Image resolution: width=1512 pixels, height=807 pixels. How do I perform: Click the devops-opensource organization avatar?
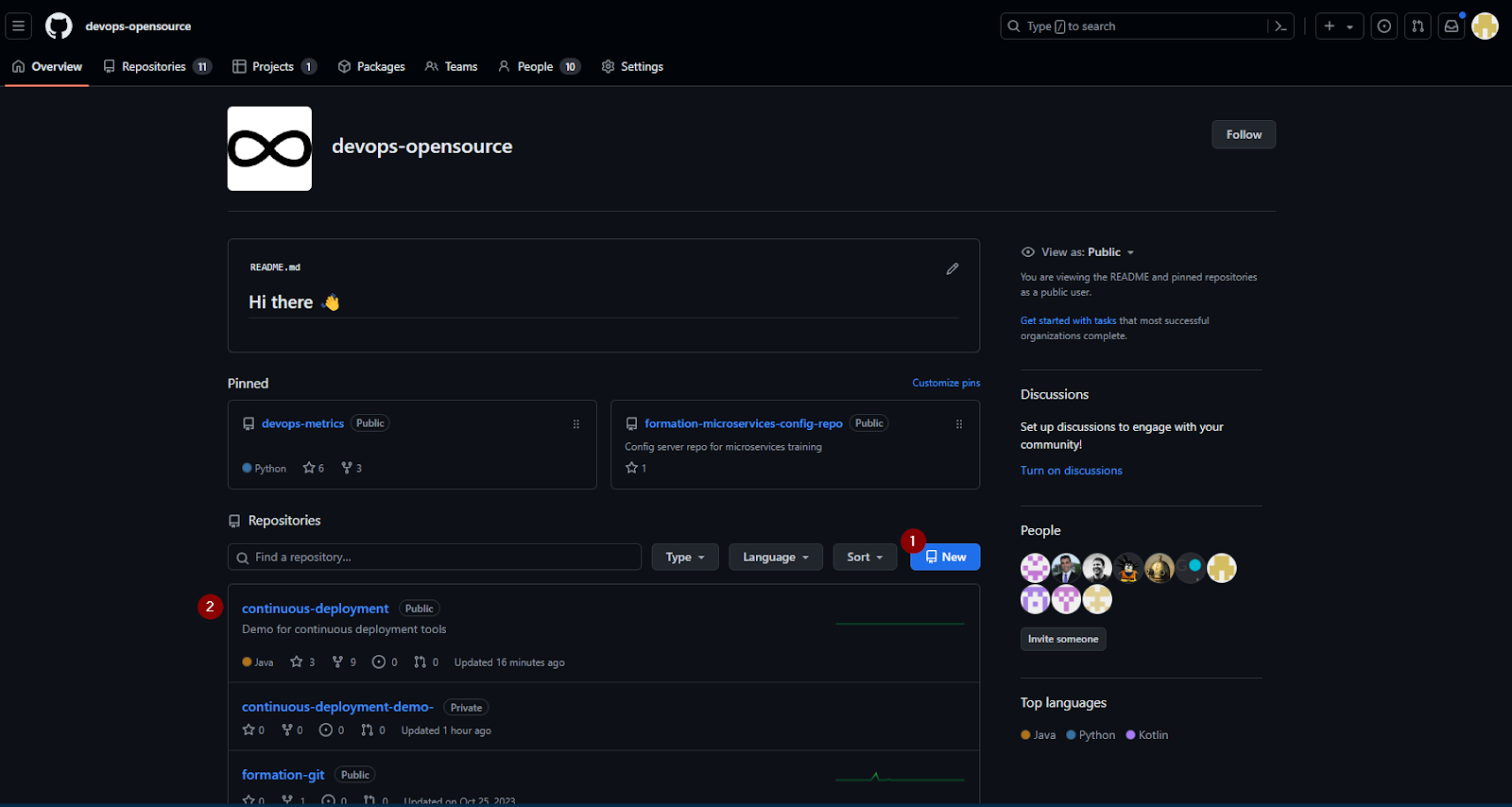269,148
